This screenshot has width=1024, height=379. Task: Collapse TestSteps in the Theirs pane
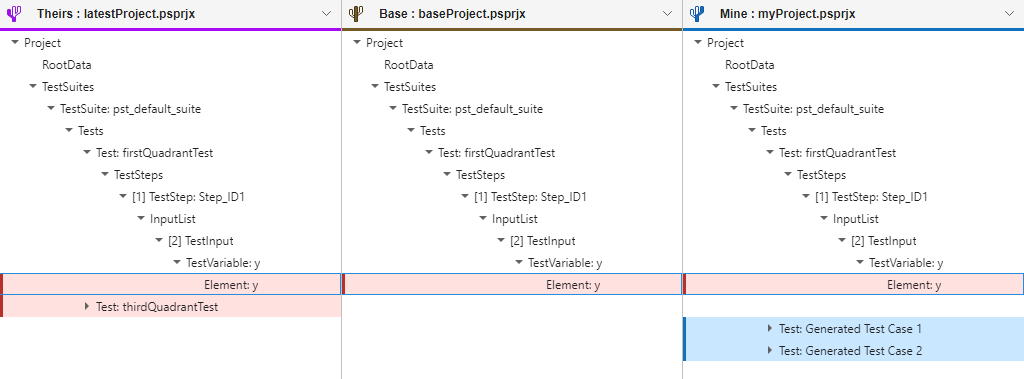coord(105,174)
